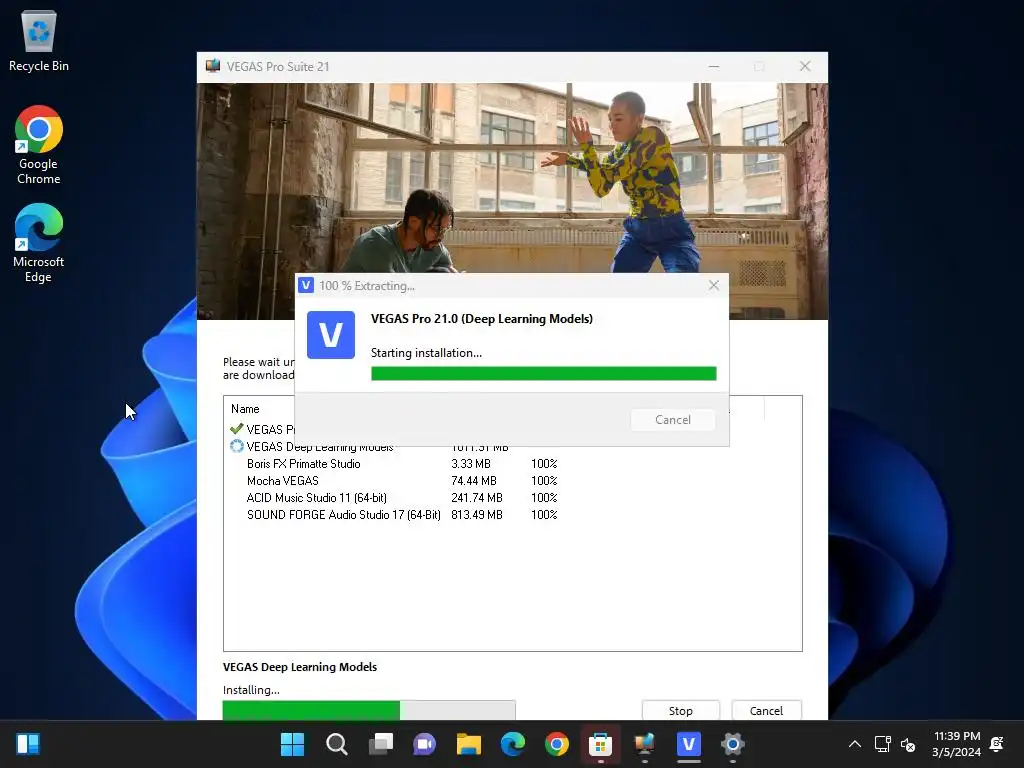Click 74.44 MB size value

pos(474,481)
